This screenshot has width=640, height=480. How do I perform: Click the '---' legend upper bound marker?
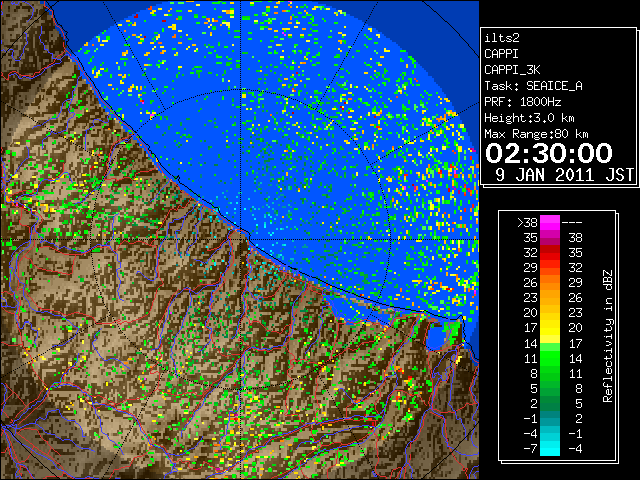pos(572,223)
